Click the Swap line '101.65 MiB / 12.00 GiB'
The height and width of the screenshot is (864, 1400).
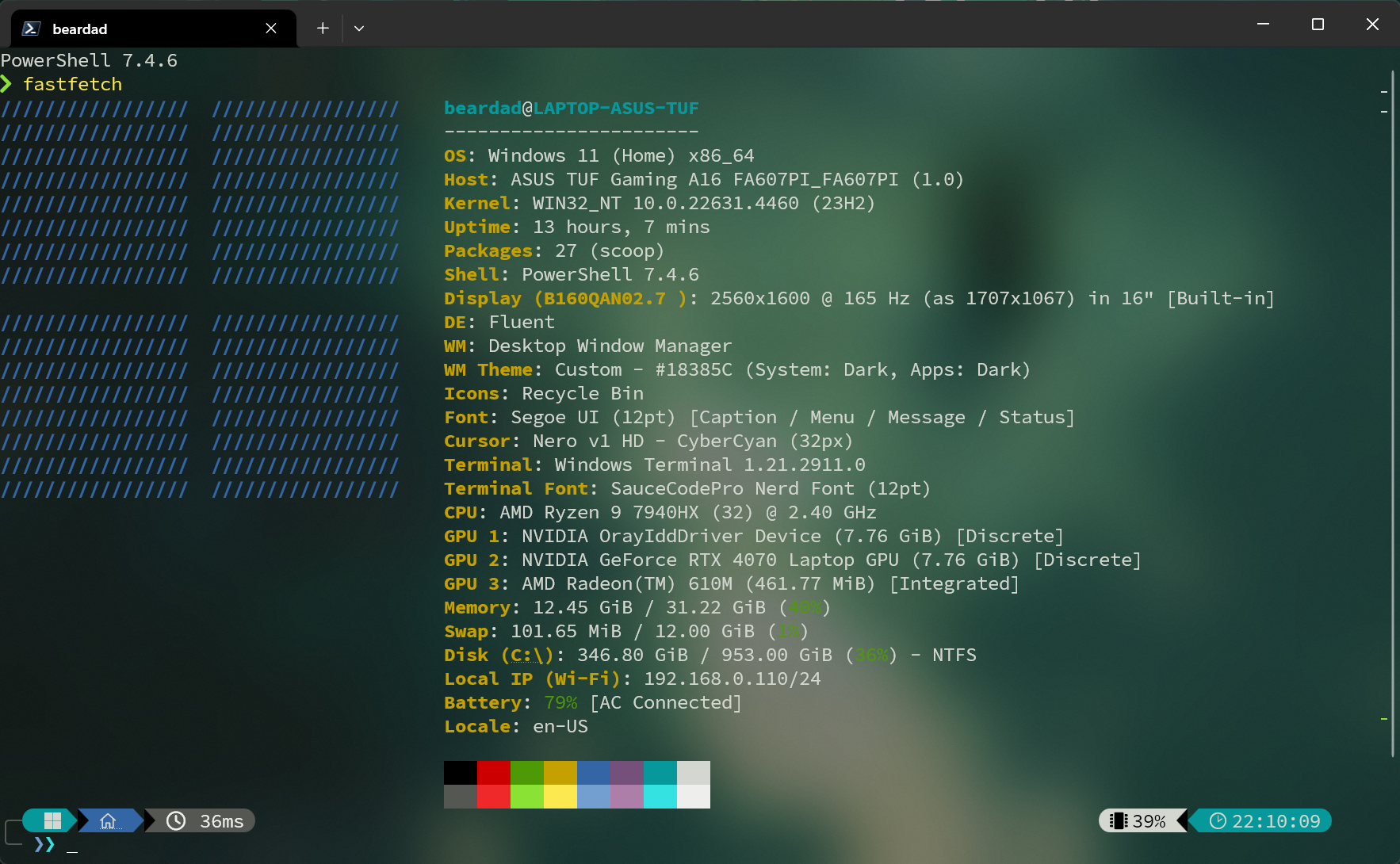coord(626,631)
